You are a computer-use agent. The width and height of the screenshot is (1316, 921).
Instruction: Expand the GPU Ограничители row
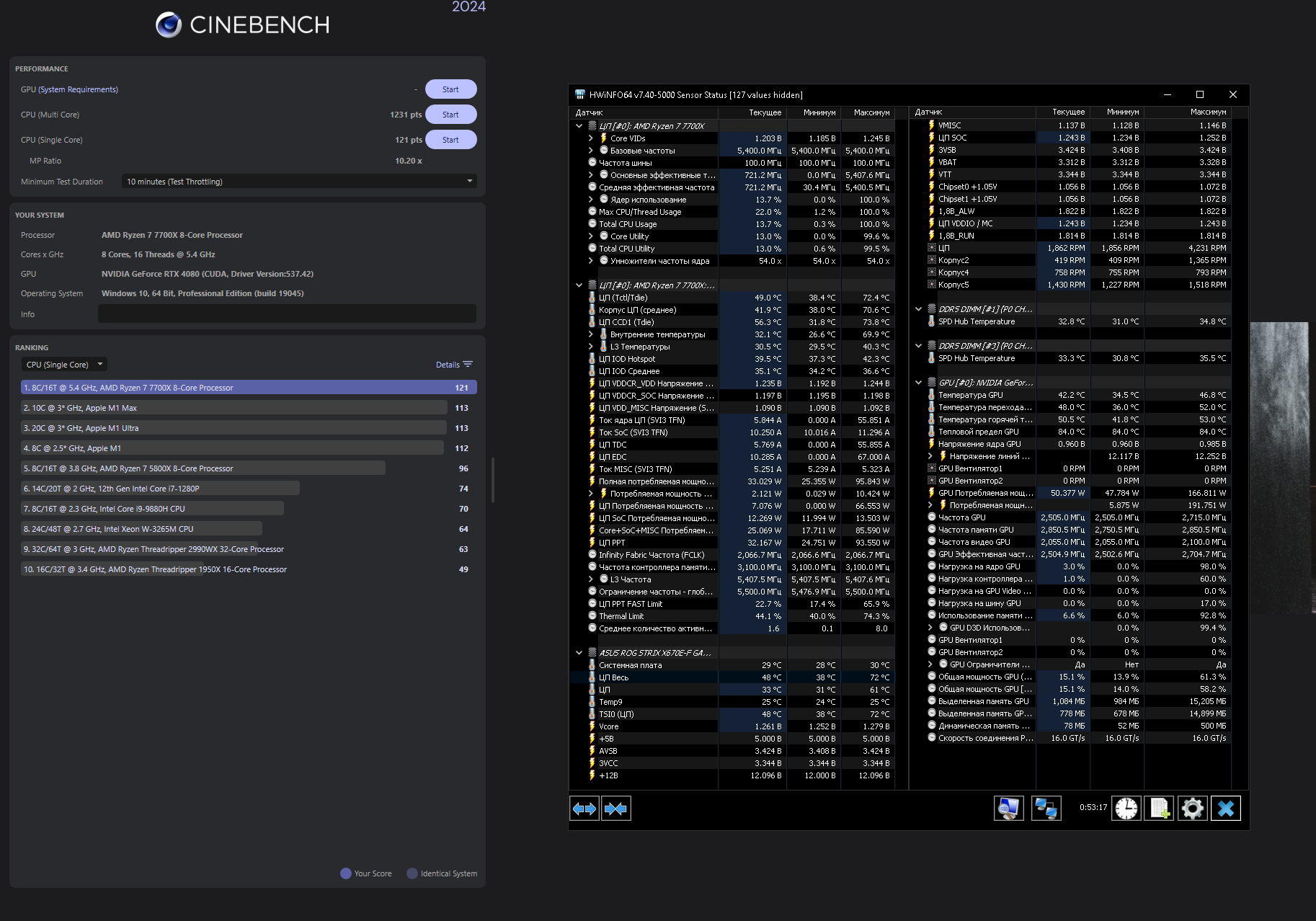pyautogui.click(x=930, y=664)
